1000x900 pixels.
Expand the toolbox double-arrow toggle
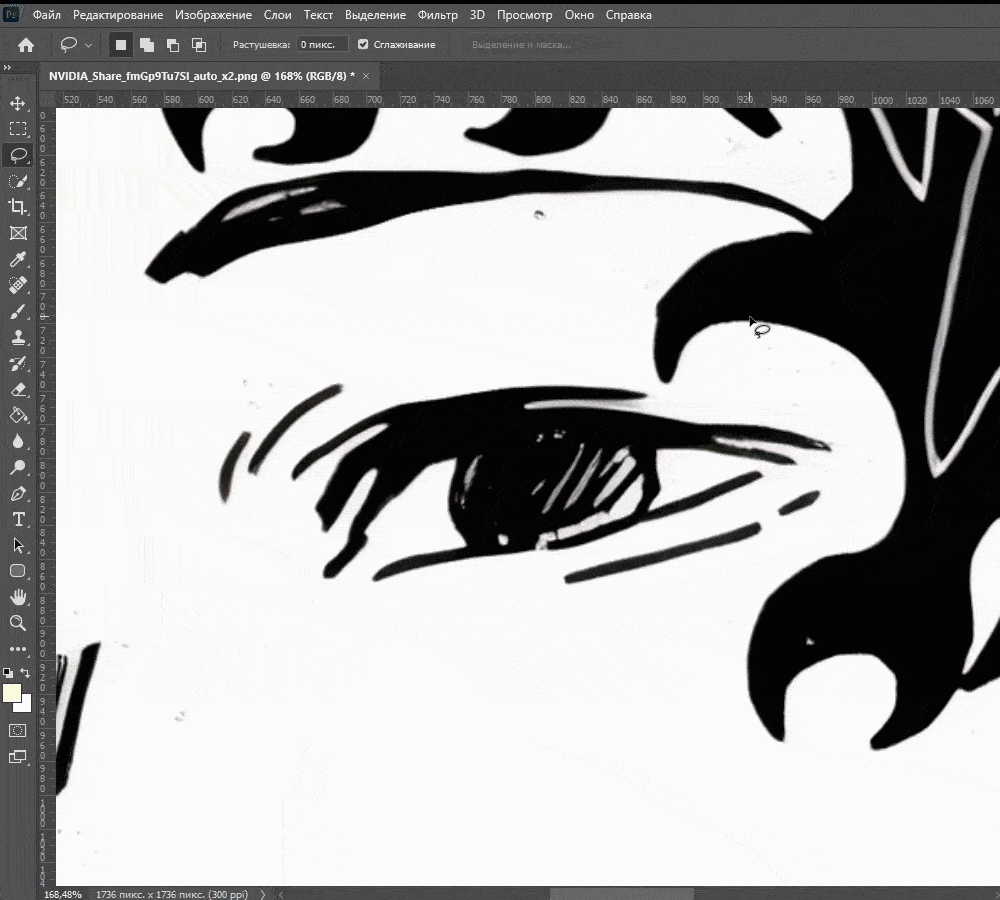7,67
